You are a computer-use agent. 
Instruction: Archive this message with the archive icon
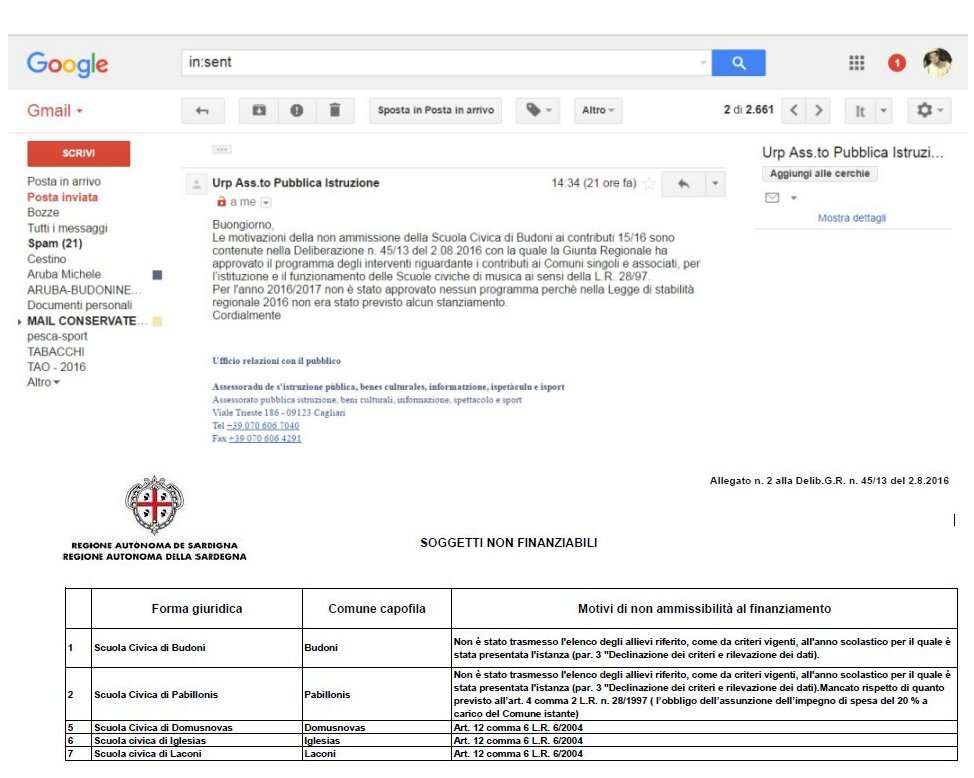tap(259, 111)
